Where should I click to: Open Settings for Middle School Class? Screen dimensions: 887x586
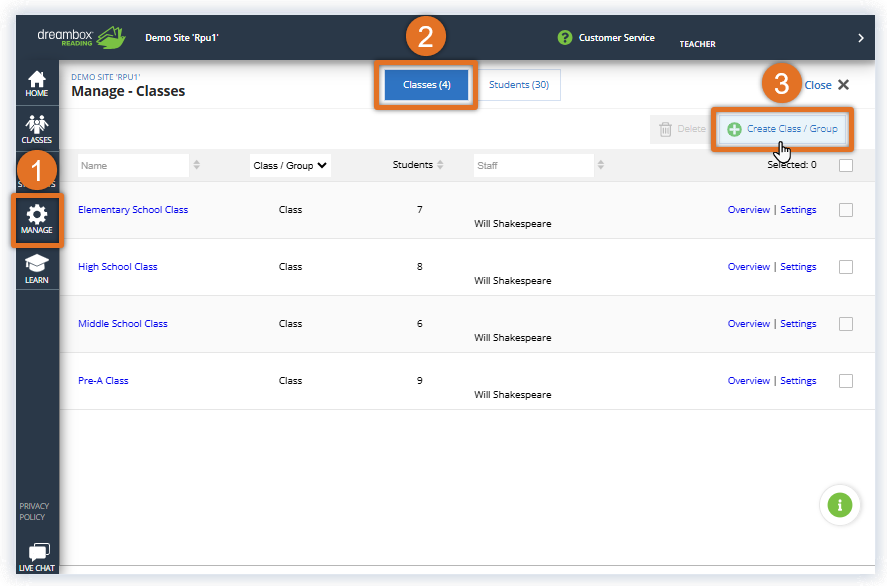(x=798, y=324)
